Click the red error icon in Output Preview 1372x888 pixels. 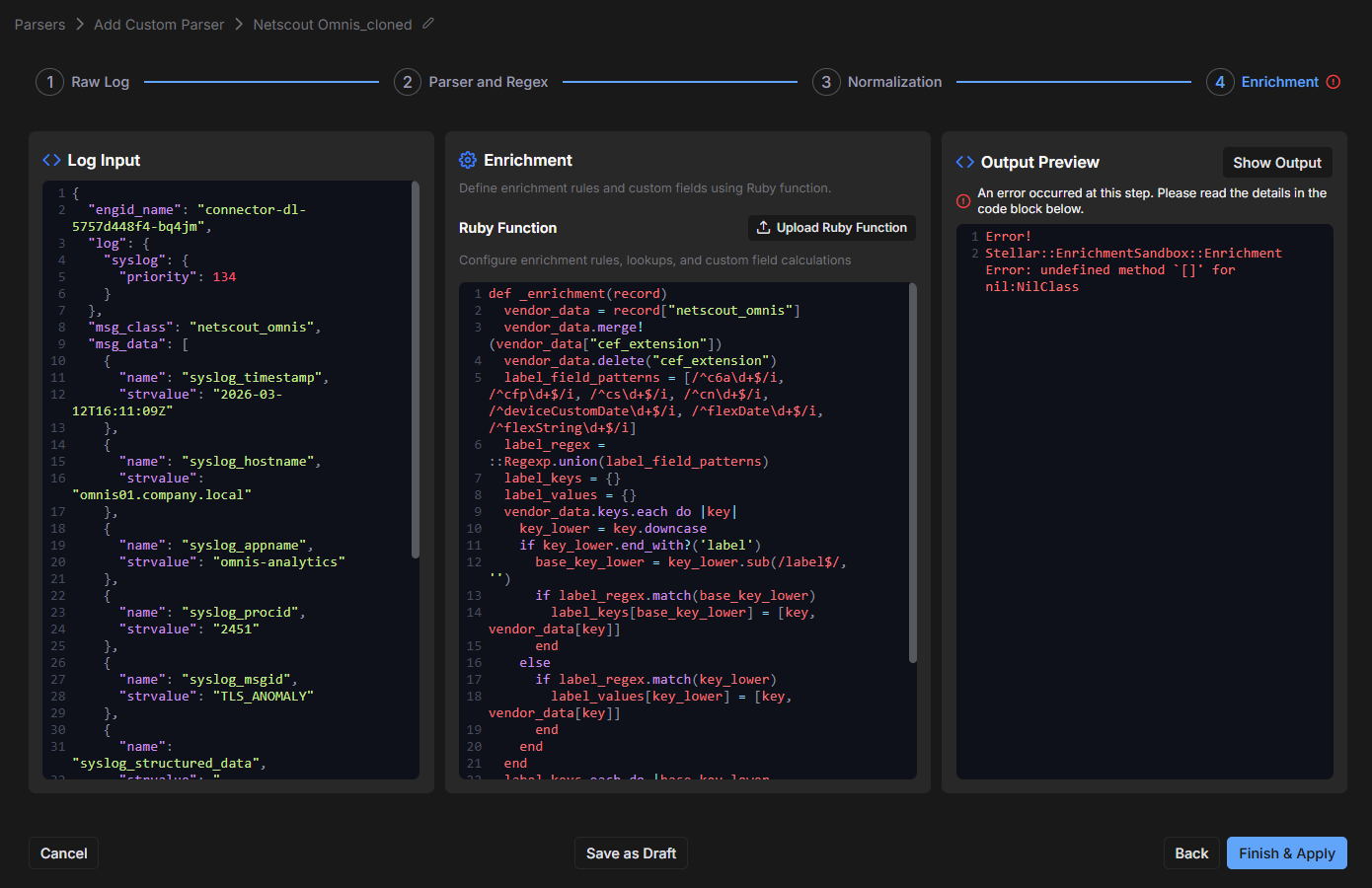click(963, 201)
